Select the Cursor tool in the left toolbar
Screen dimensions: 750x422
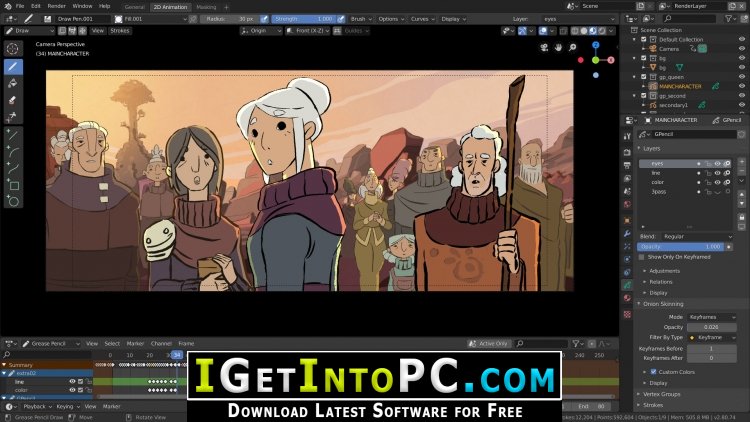tap(13, 48)
